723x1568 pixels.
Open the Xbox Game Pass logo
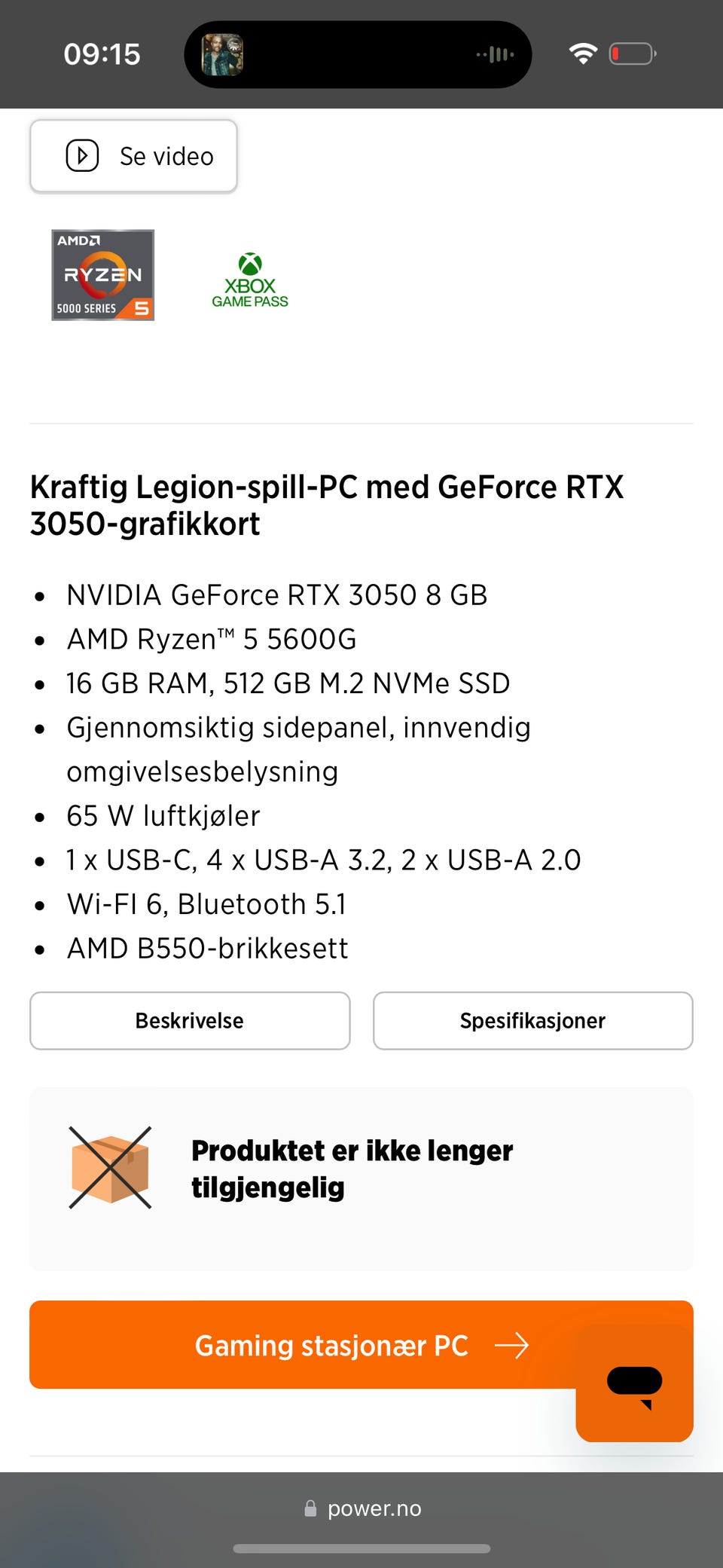point(250,280)
